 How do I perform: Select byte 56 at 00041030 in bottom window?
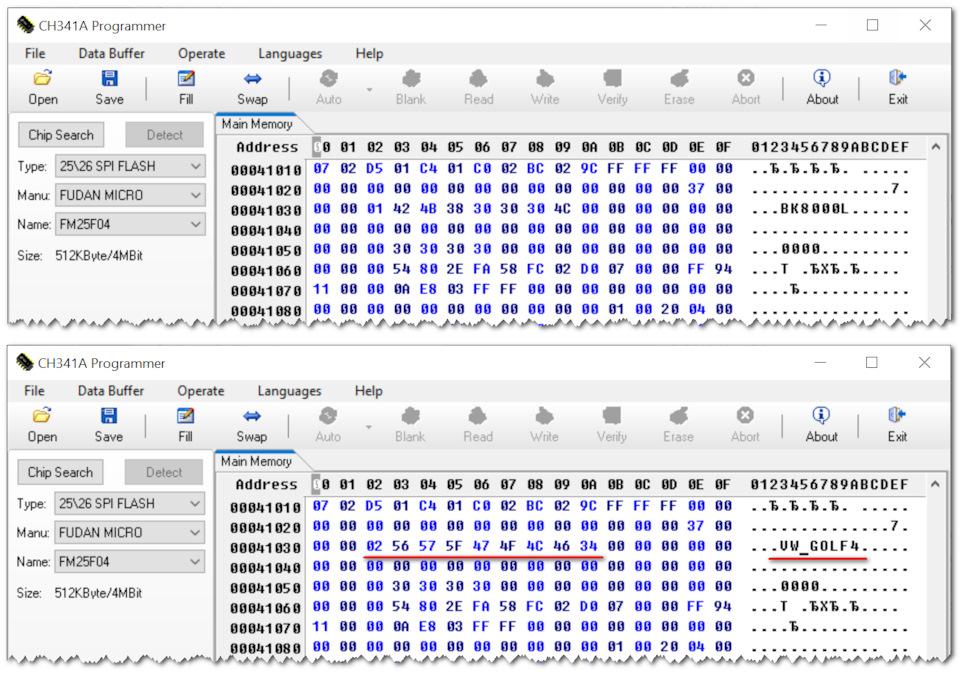coord(401,546)
